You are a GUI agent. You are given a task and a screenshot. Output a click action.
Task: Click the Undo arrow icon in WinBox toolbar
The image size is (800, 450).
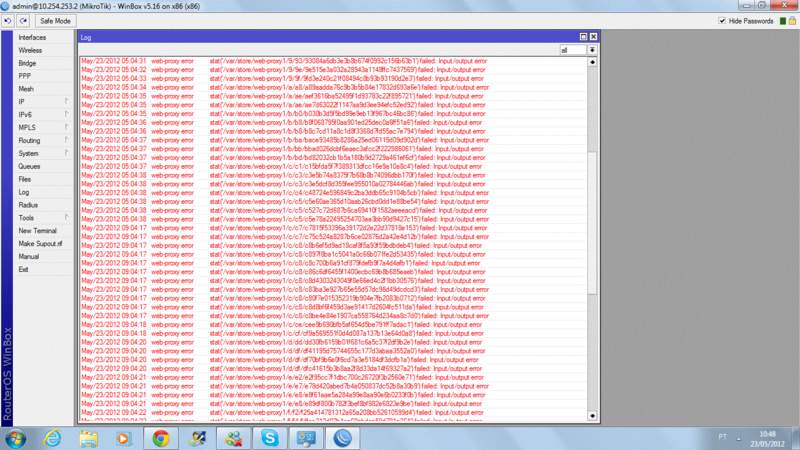(8, 21)
